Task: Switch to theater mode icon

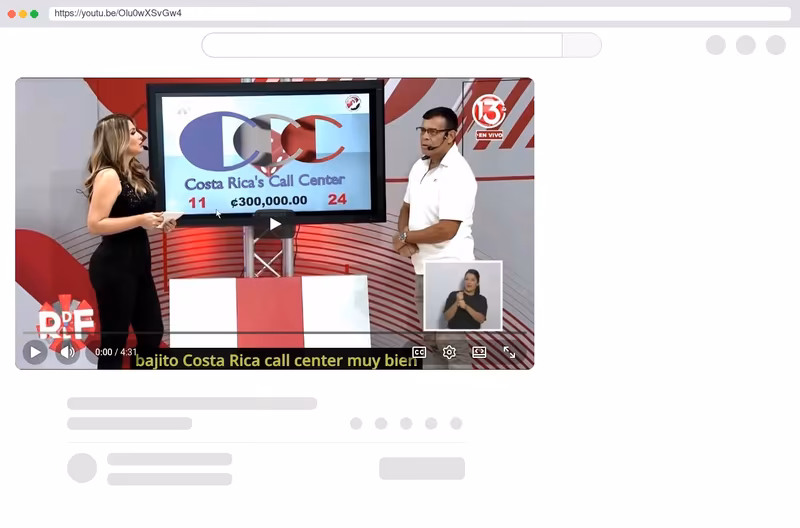Action: pos(479,353)
